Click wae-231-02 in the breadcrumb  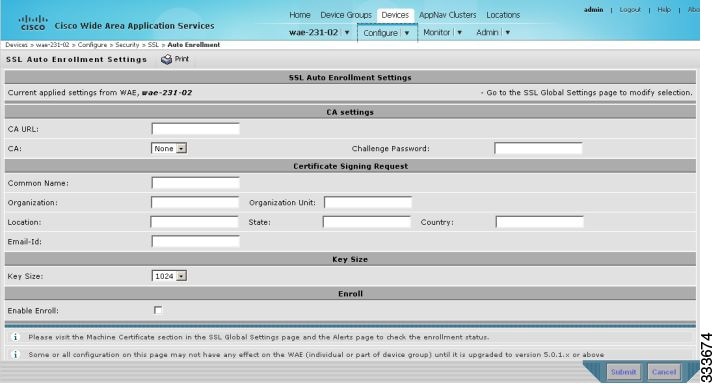coord(53,45)
